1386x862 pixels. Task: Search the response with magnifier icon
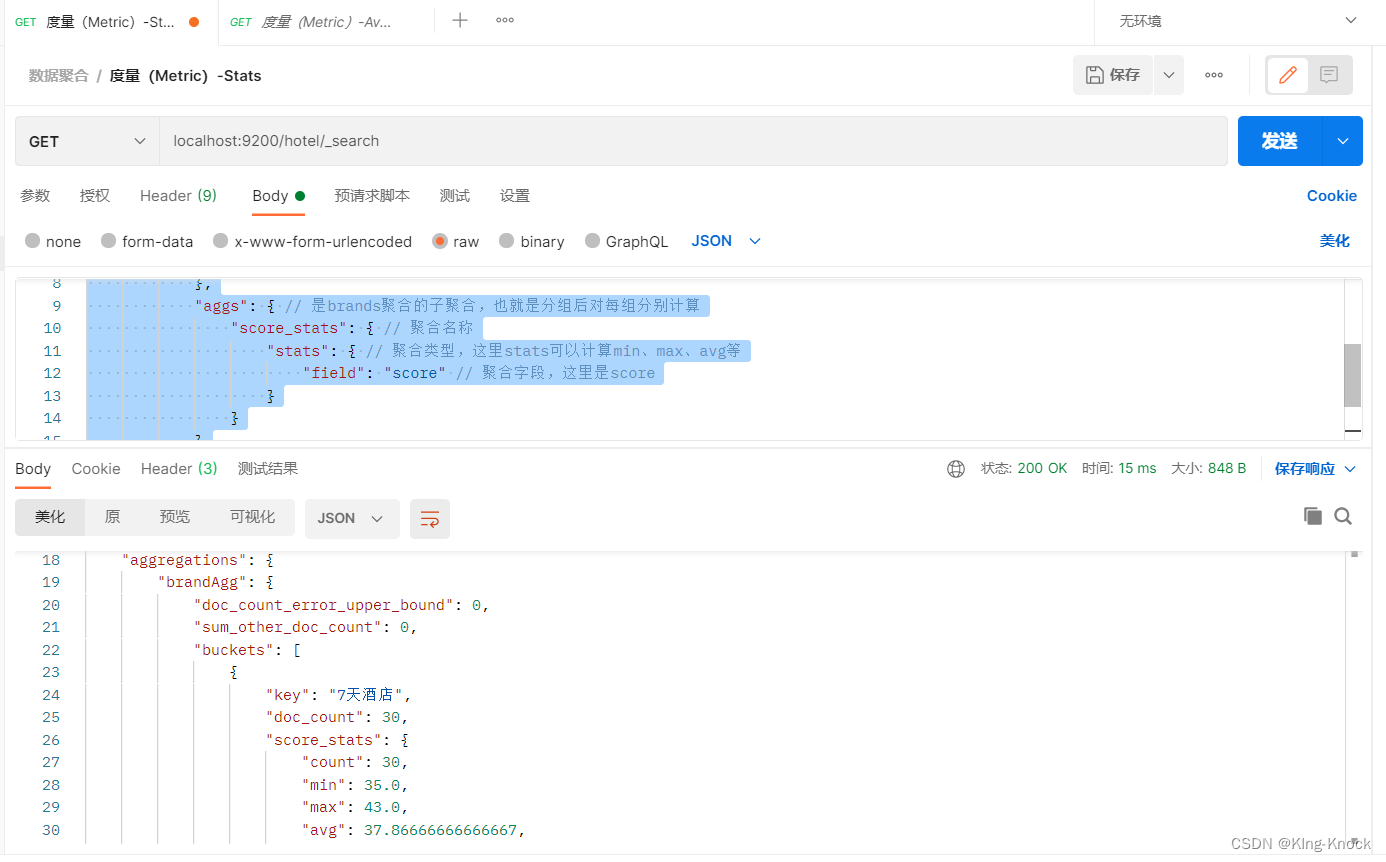click(1343, 516)
